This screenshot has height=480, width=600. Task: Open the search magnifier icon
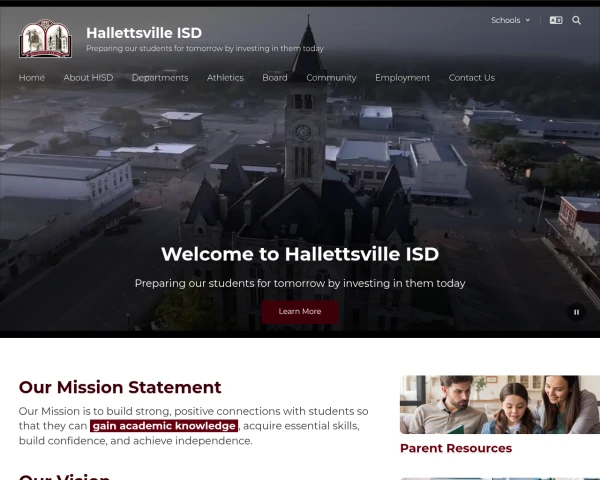click(x=576, y=20)
